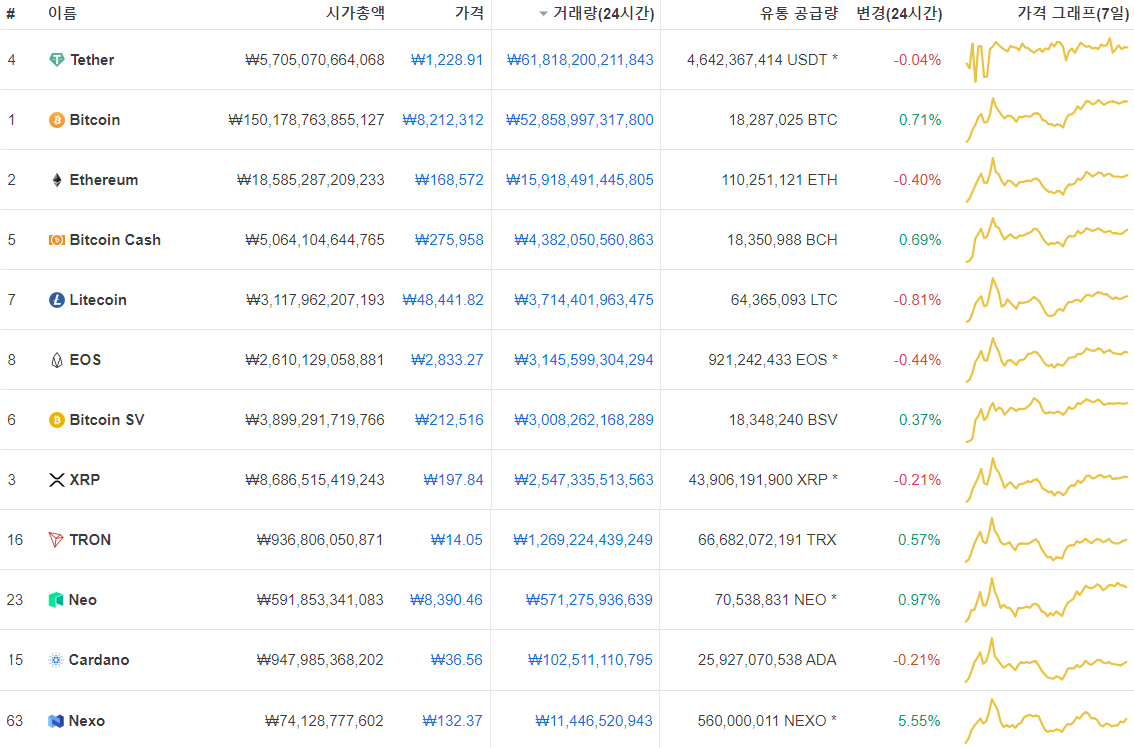Viewport: 1134px width, 748px height.
Task: Select Tether market cap ₩5,705,070,664,068
Action: click(315, 60)
